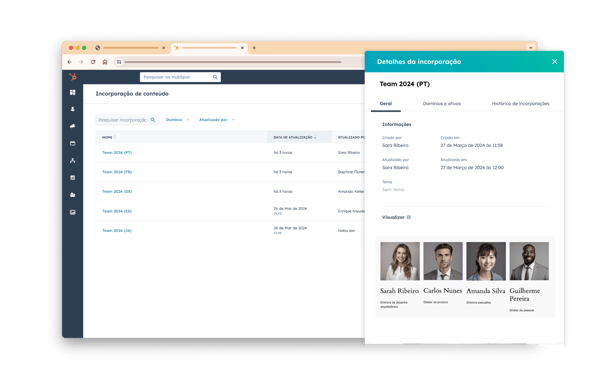Click the browser home icon
Viewport: 600px width, 391px height.
point(105,62)
